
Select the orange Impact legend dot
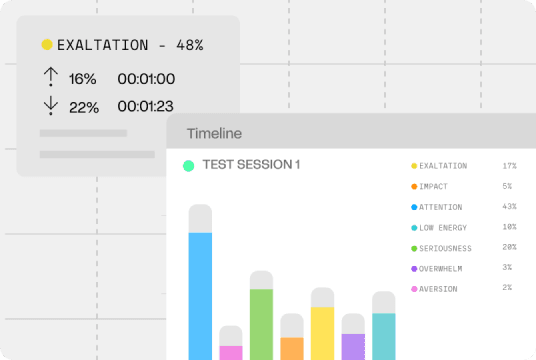coord(414,186)
